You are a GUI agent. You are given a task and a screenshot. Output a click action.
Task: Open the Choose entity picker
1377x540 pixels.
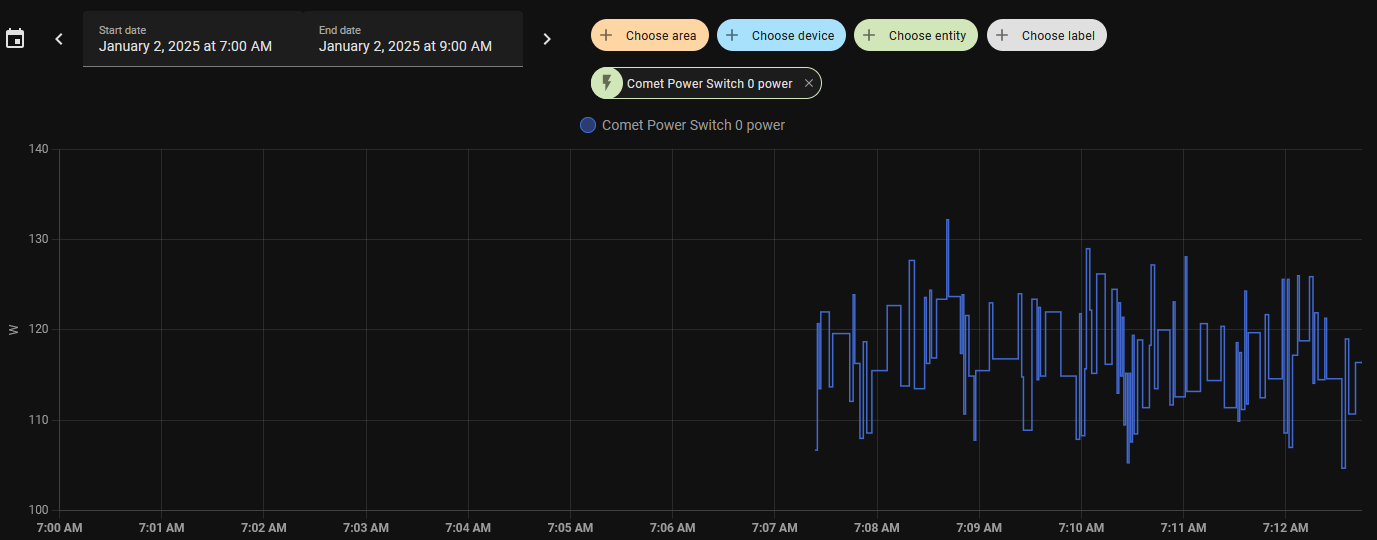[927, 36]
